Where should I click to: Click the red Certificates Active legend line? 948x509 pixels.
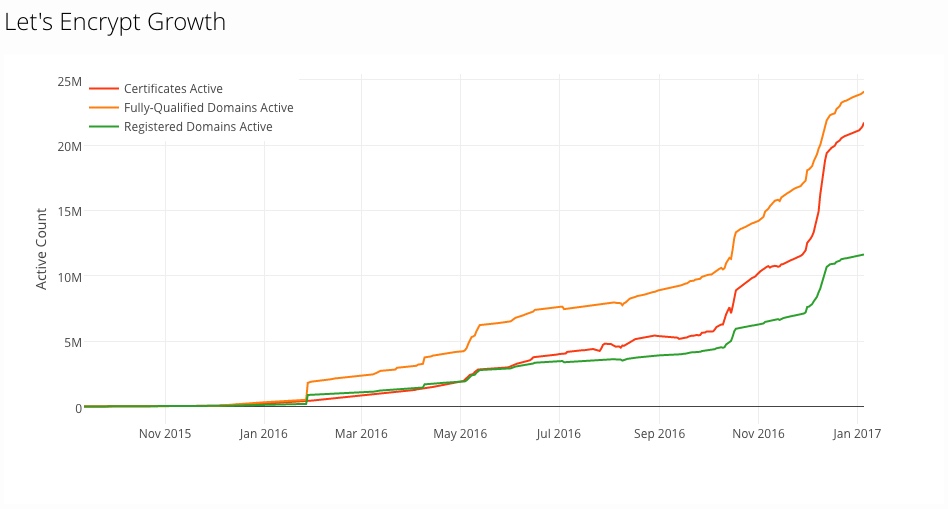tap(103, 88)
